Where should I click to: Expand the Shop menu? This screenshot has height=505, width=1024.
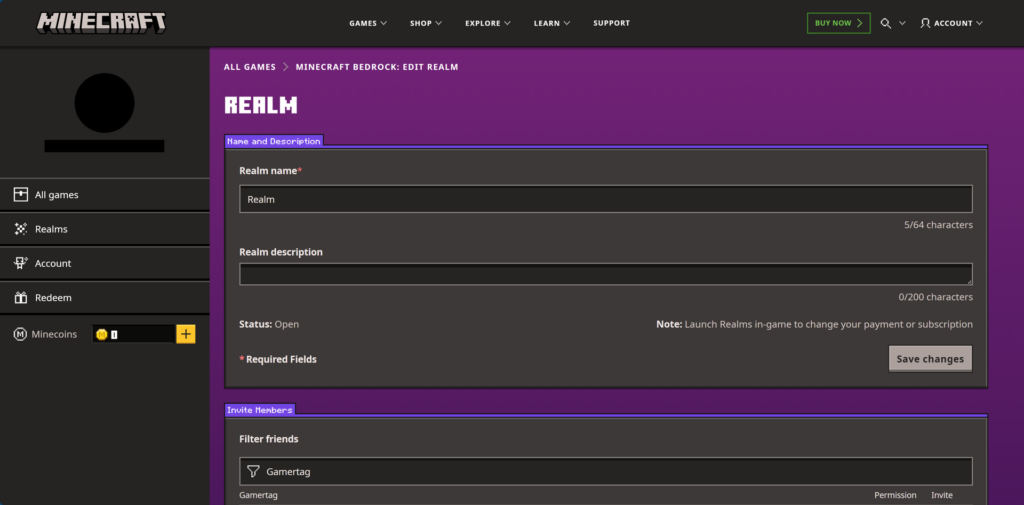pos(426,23)
